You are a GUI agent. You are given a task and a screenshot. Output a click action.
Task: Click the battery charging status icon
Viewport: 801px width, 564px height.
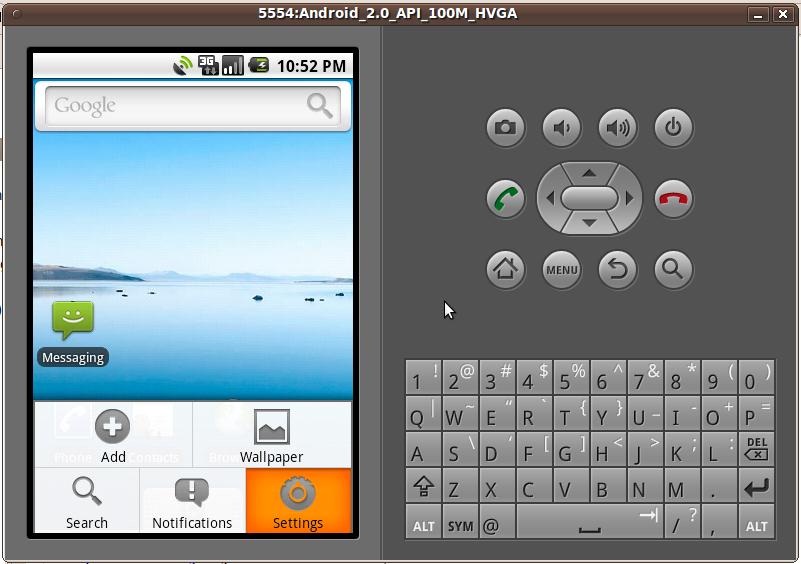click(259, 65)
